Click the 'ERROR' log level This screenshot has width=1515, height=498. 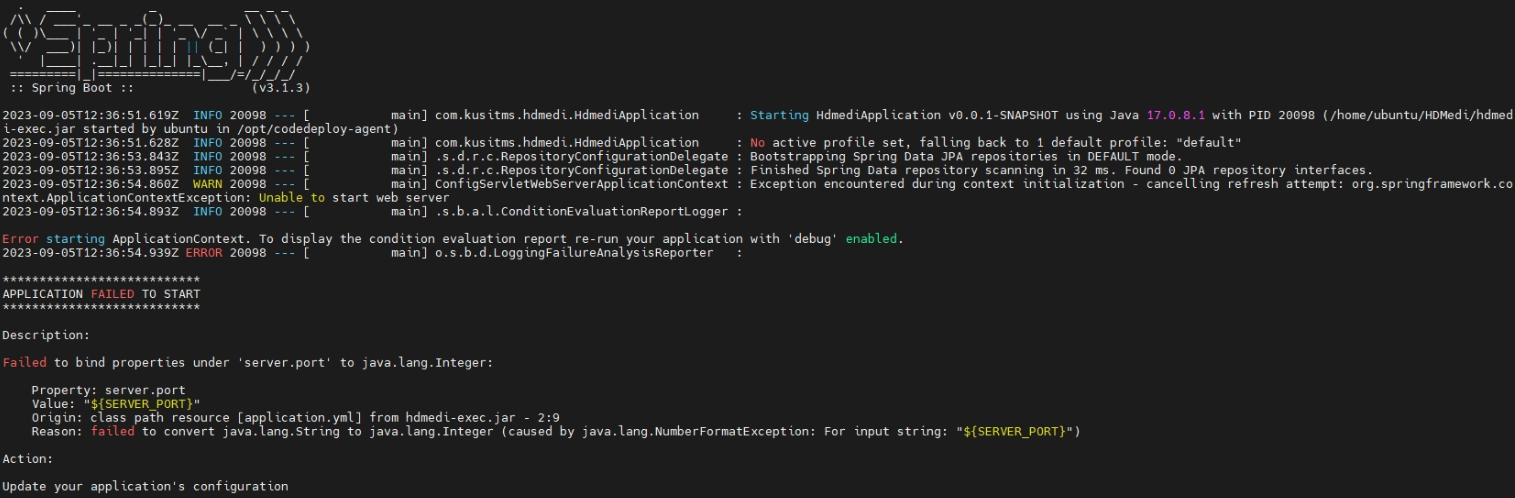point(204,253)
